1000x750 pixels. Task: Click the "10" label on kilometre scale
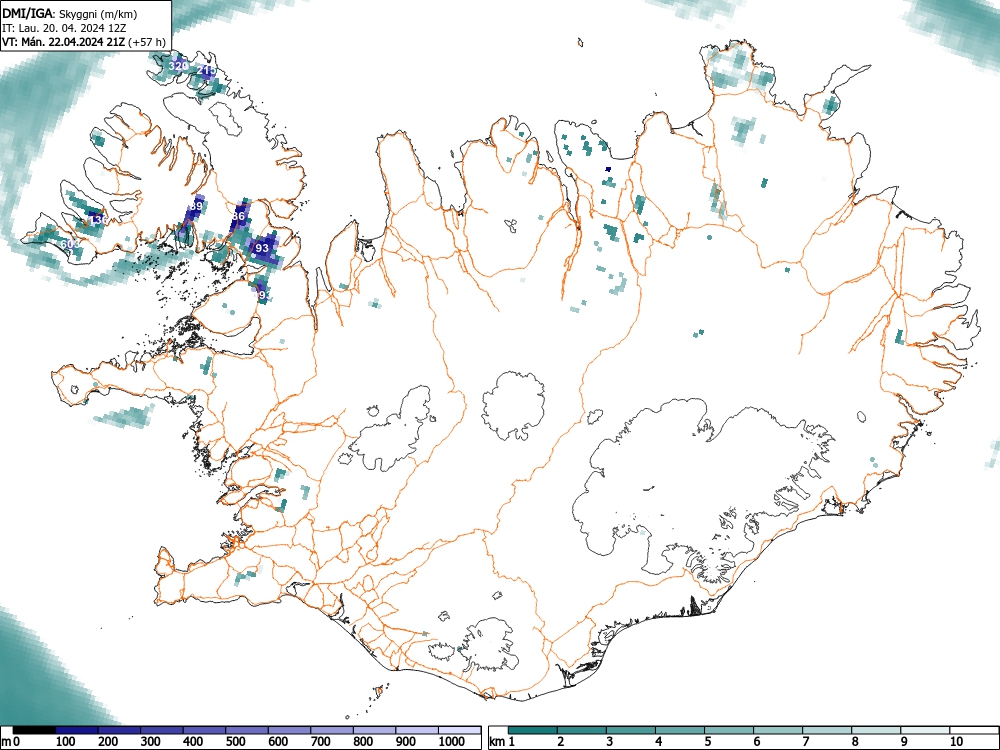tap(956, 741)
